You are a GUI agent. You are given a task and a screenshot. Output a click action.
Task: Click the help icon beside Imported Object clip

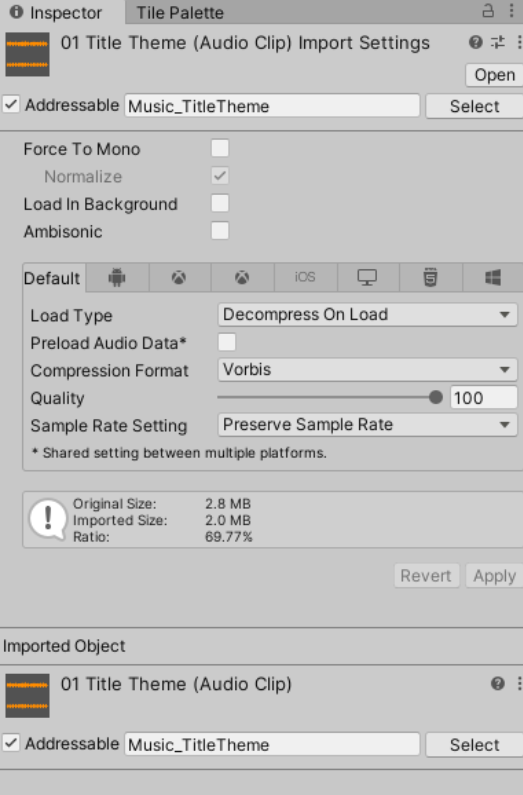pyautogui.click(x=498, y=683)
